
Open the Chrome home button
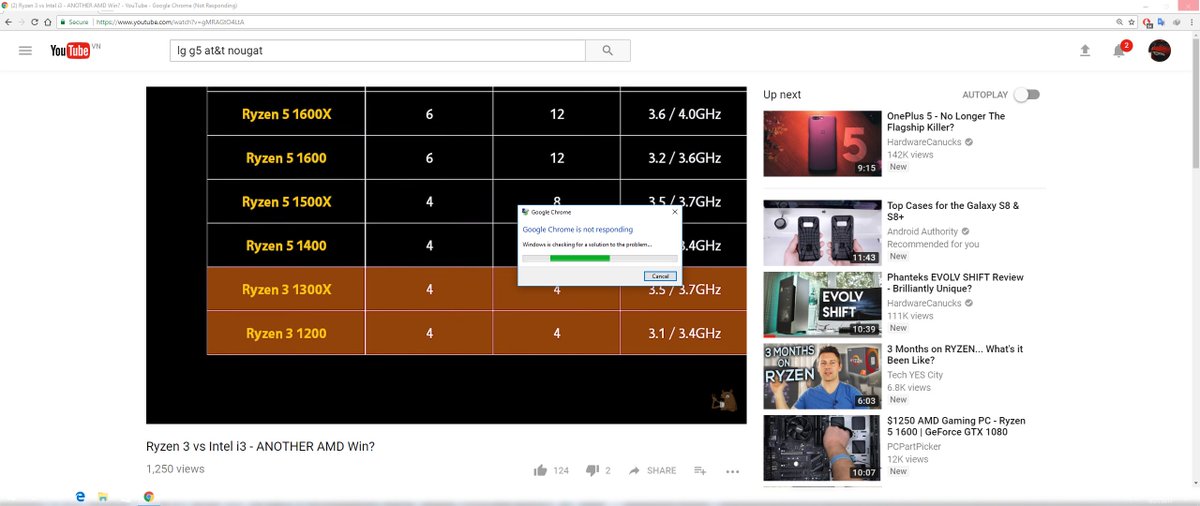(47, 21)
